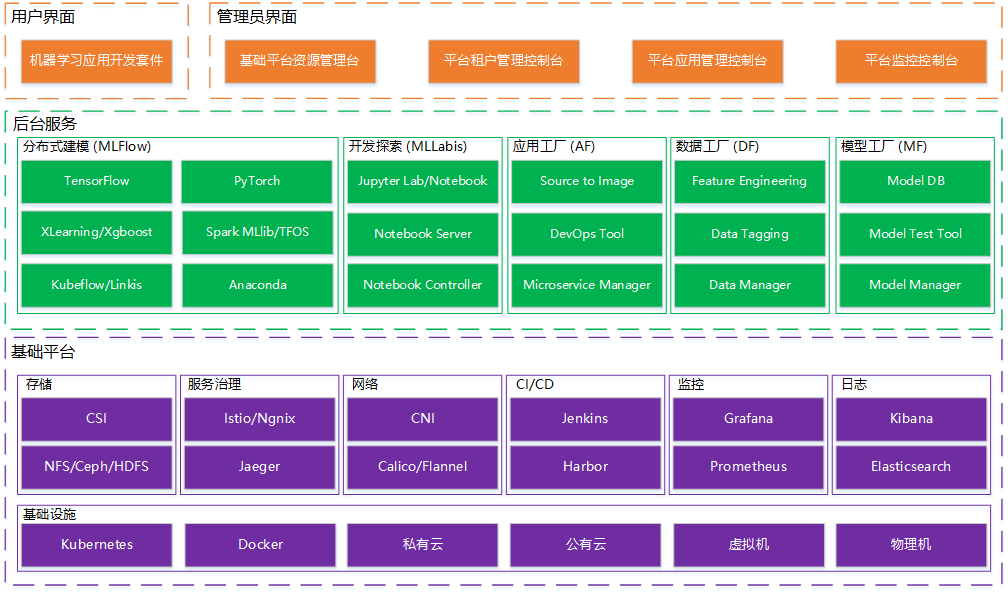
Task: Select the 公有云 block
Action: pos(586,545)
